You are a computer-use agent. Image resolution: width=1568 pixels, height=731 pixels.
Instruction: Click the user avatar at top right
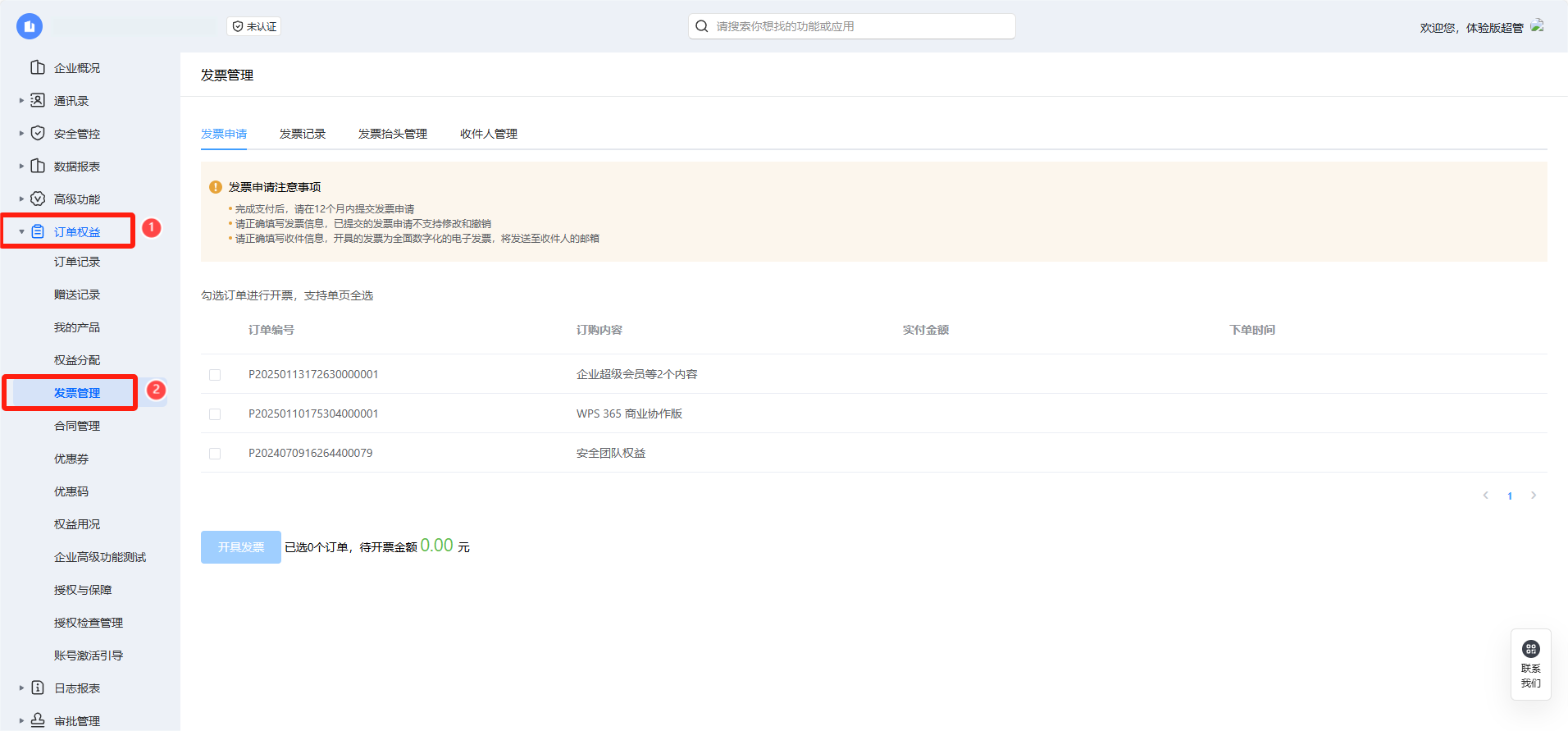(x=1537, y=26)
